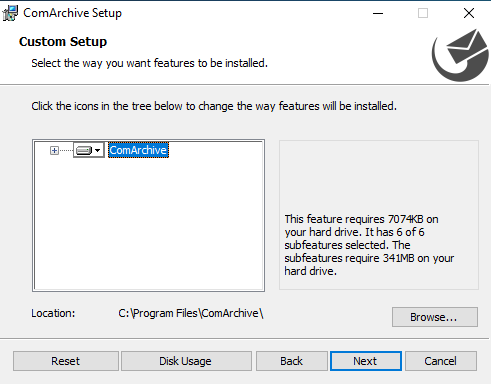Click the feature size description text
The image size is (491, 384).
pyautogui.click(x=369, y=245)
